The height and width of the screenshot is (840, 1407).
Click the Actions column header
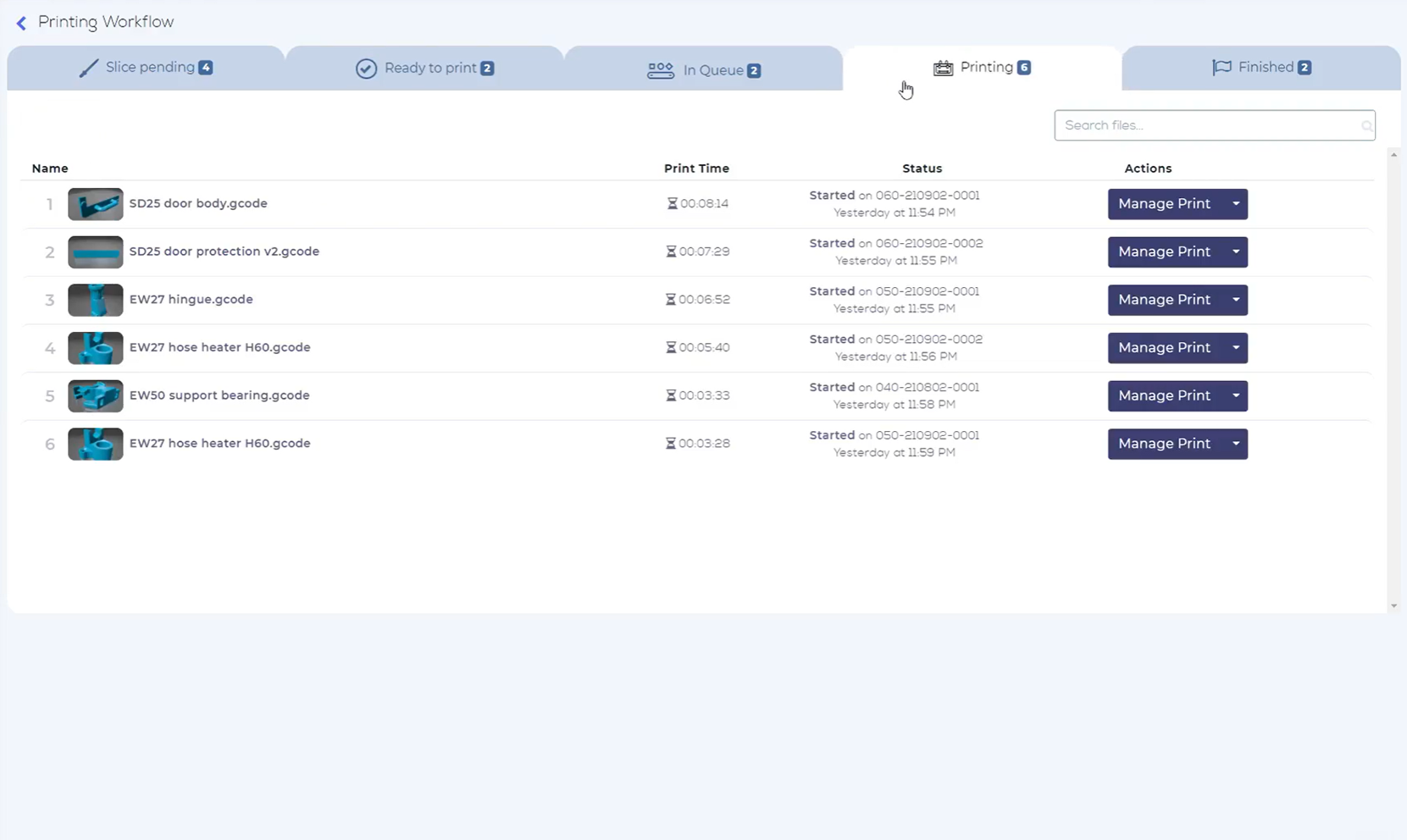click(x=1148, y=169)
